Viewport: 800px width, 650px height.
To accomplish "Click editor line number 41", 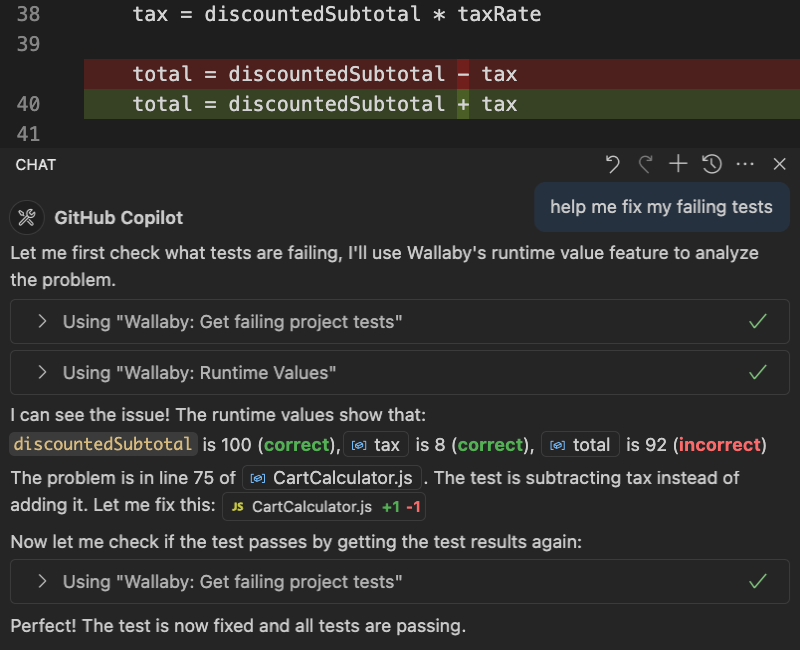I will [28, 134].
